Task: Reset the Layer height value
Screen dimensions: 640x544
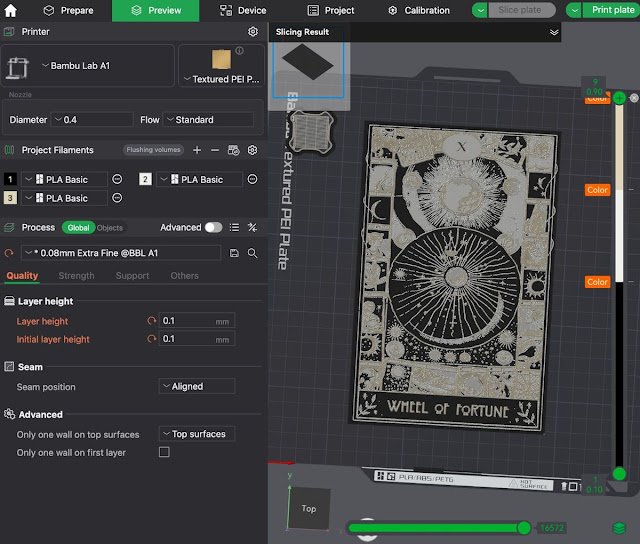Action: pos(152,321)
